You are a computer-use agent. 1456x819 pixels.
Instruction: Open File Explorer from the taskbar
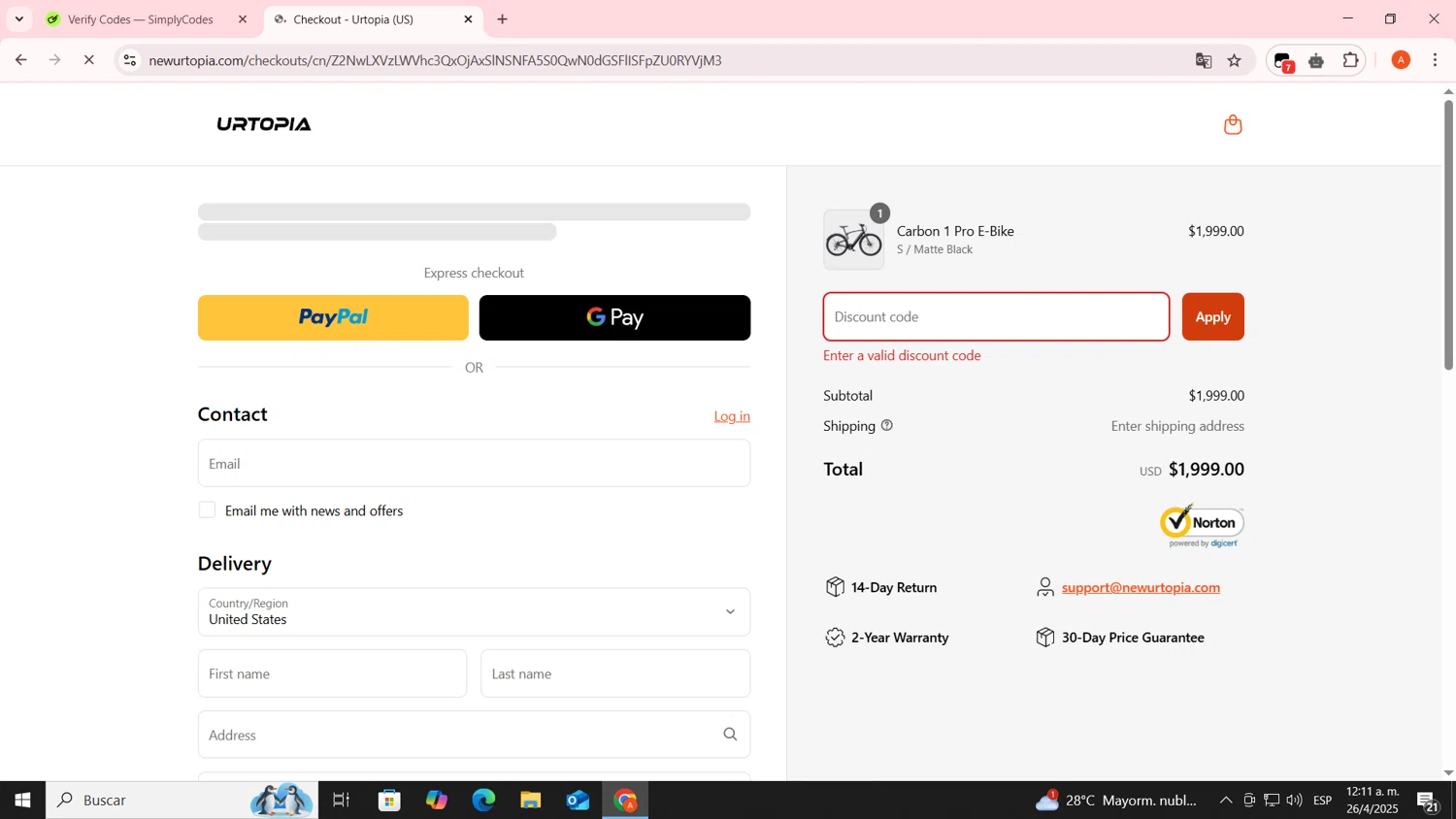[530, 801]
